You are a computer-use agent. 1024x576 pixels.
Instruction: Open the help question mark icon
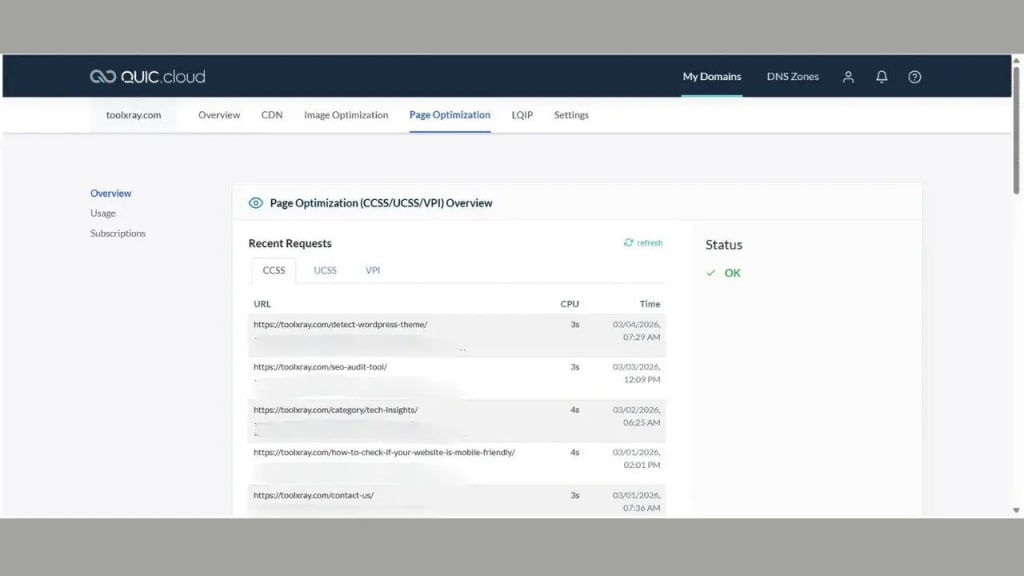point(914,76)
